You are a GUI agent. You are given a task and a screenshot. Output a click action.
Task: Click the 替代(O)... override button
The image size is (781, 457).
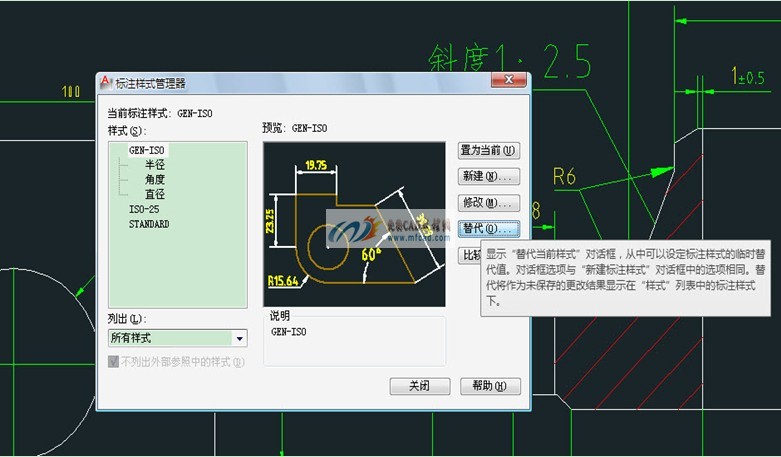coord(489,228)
